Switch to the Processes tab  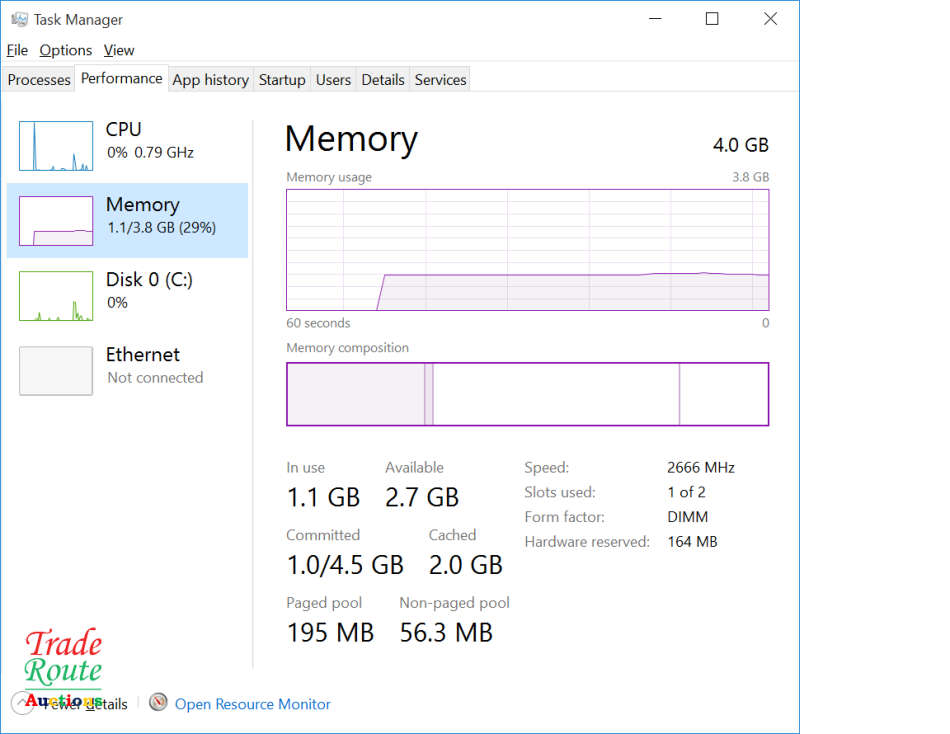coord(39,80)
